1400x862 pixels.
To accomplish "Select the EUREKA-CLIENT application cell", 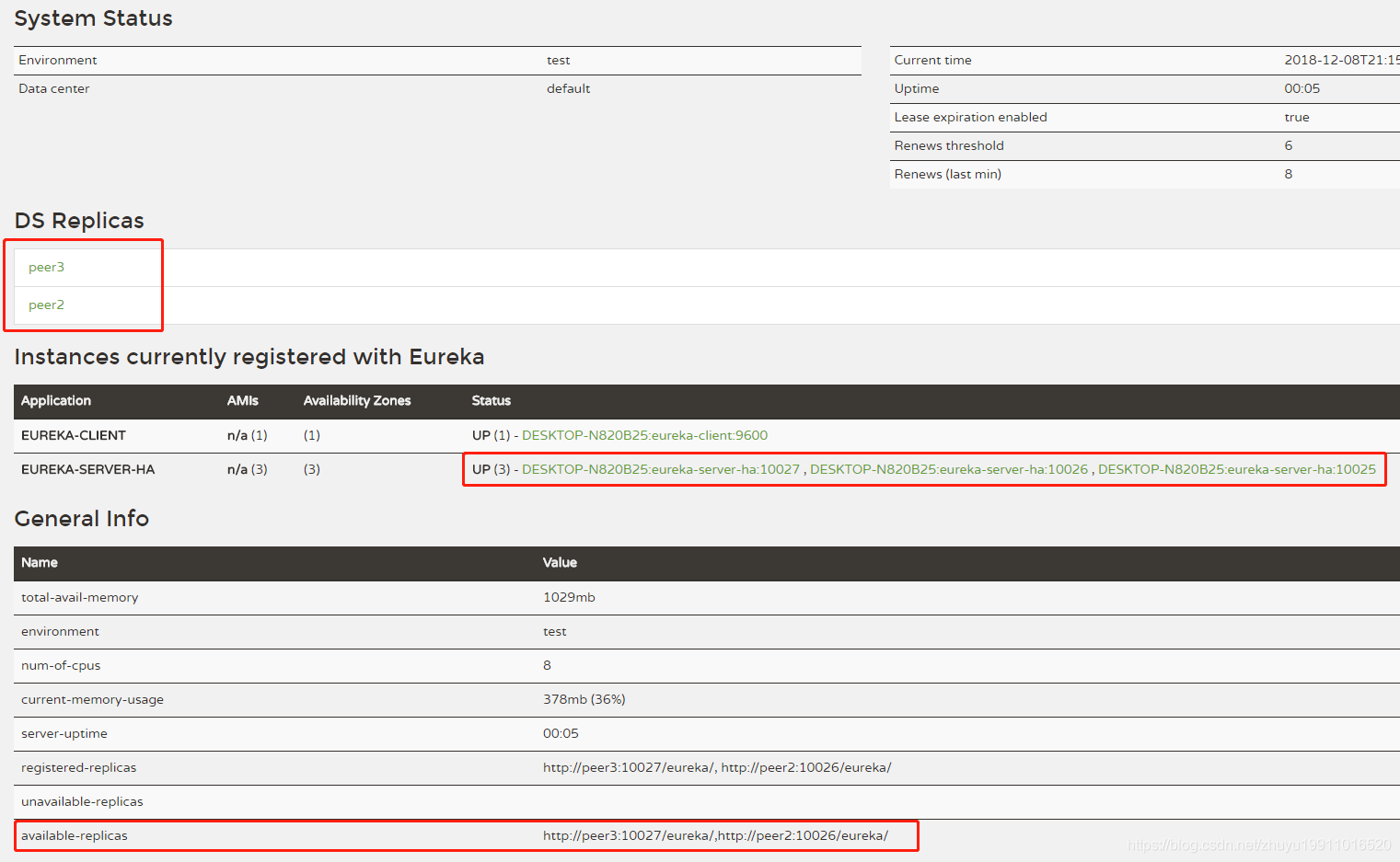I will pos(74,435).
